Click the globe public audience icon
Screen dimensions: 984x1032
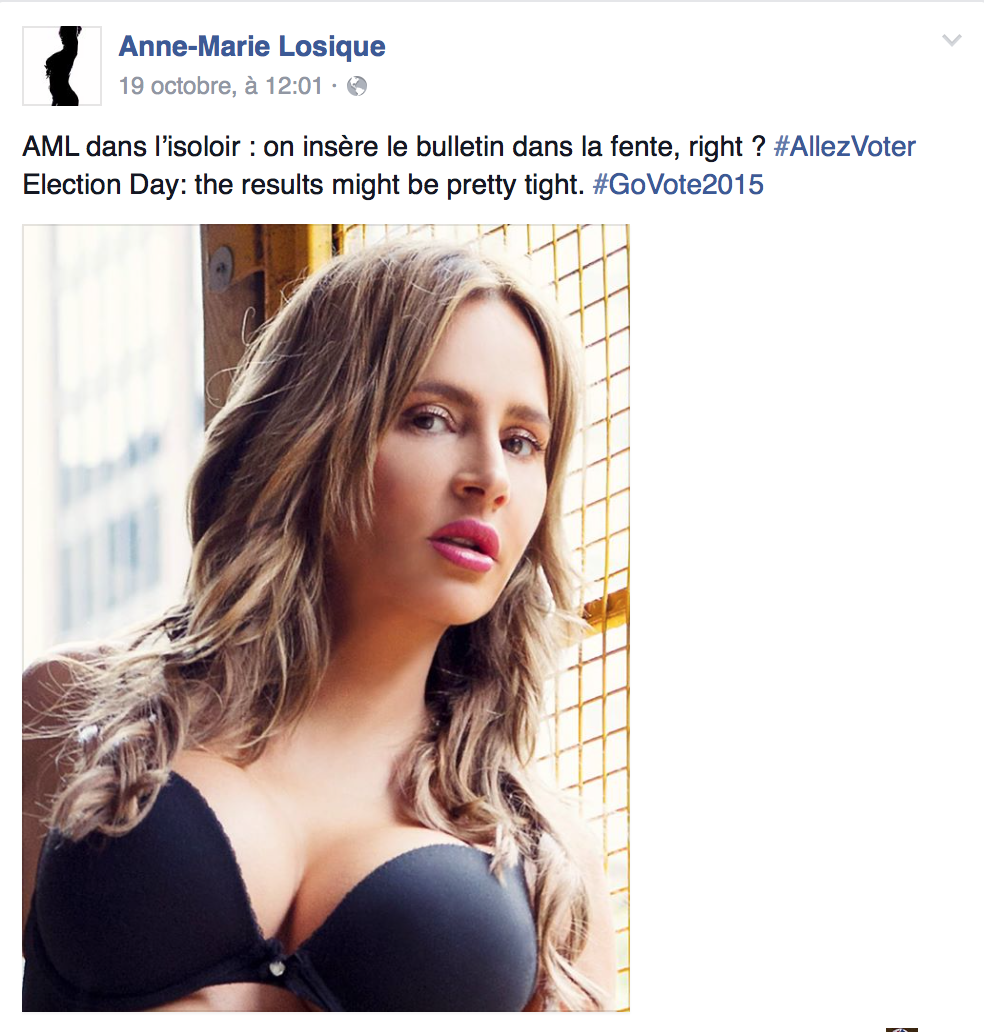[x=357, y=86]
